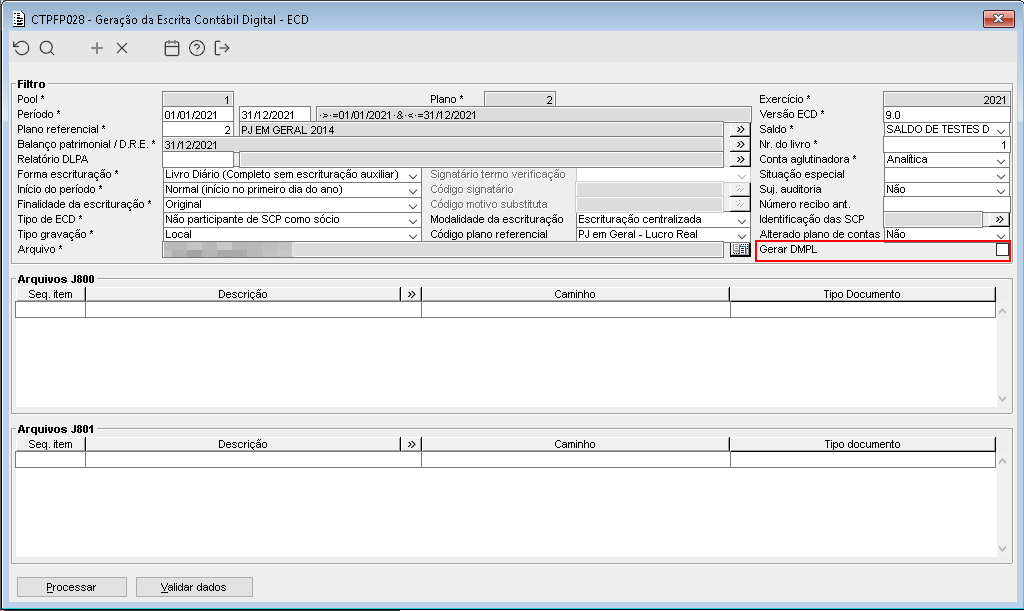1024x611 pixels.
Task: Open the Modalidade da escrituração dropdown
Action: tap(742, 221)
